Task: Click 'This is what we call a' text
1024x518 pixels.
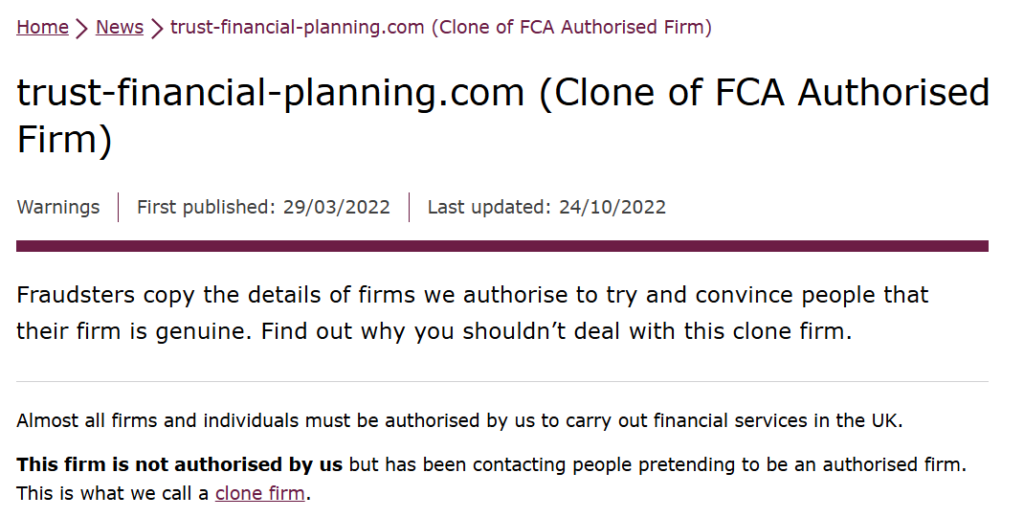Action: pos(112,493)
